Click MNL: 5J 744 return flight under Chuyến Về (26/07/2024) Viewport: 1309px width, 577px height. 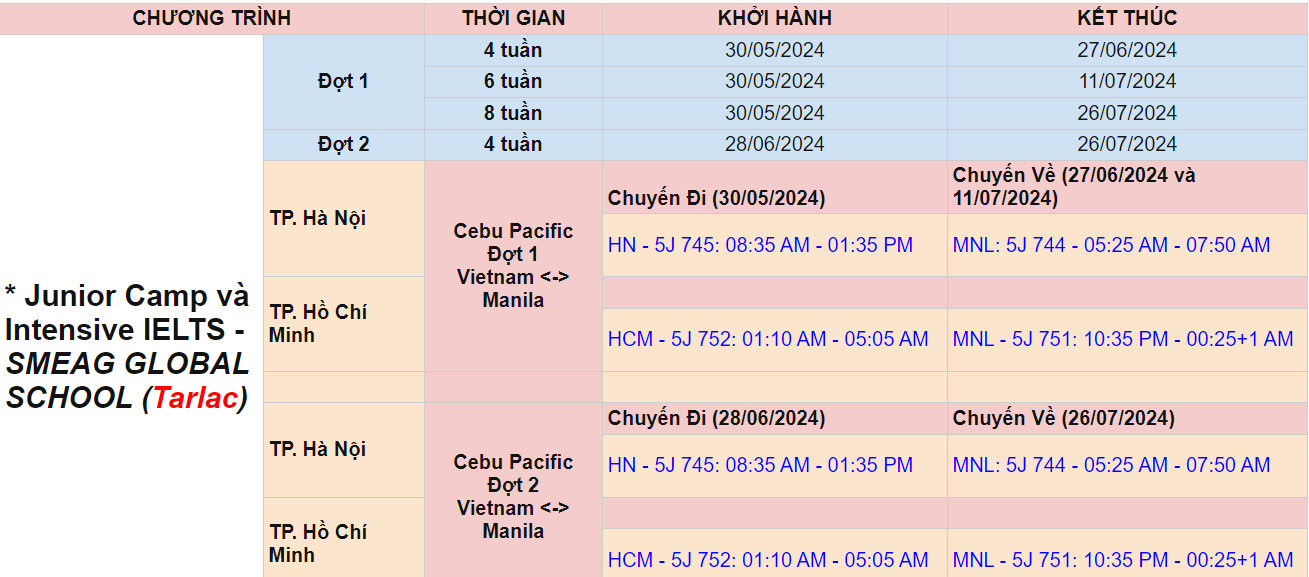[1111, 465]
